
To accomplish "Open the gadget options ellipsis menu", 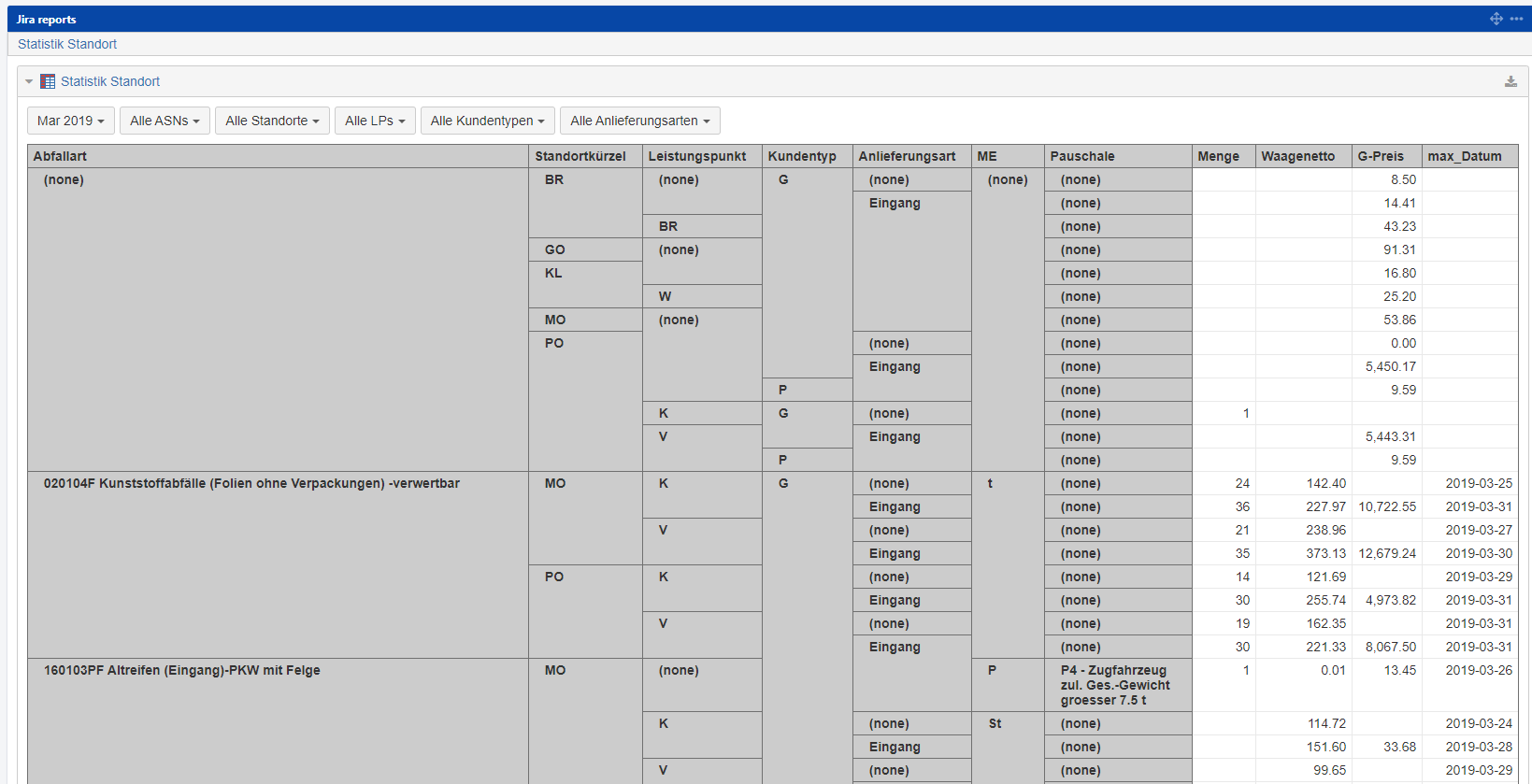I will [x=1516, y=19].
